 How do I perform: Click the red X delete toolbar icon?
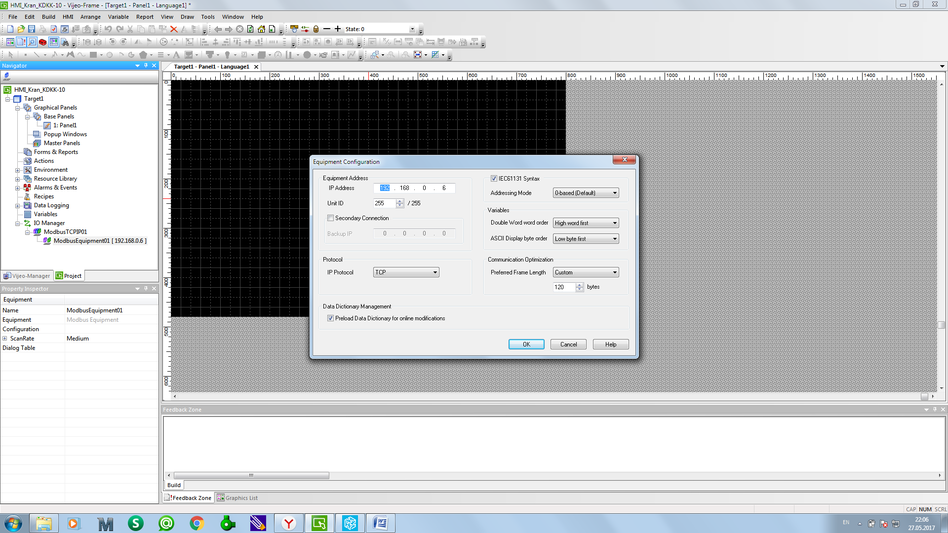pyautogui.click(x=173, y=29)
